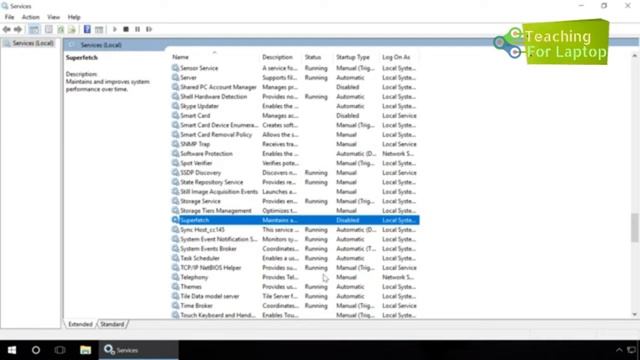Select the Themes service
Image resolution: width=640 pixels, height=360 pixels.
click(295, 287)
